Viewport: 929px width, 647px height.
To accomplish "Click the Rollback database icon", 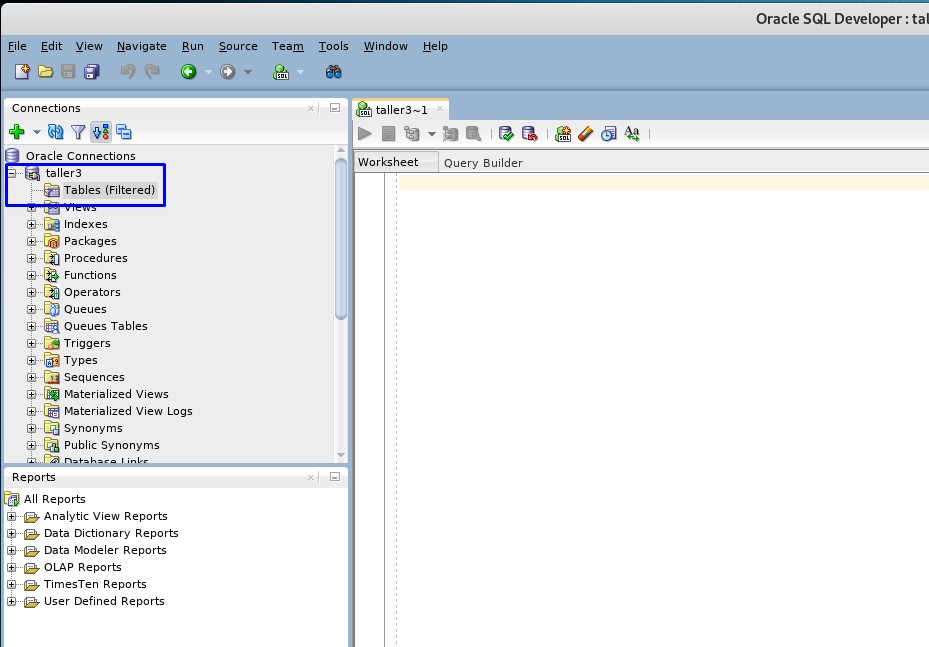I will (530, 133).
